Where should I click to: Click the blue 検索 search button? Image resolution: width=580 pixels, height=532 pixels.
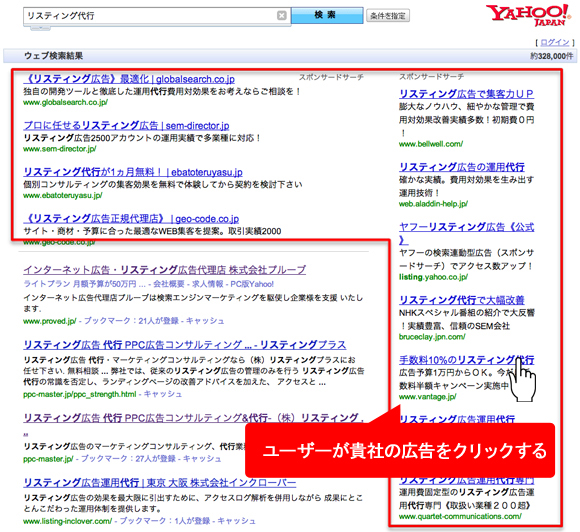(327, 15)
